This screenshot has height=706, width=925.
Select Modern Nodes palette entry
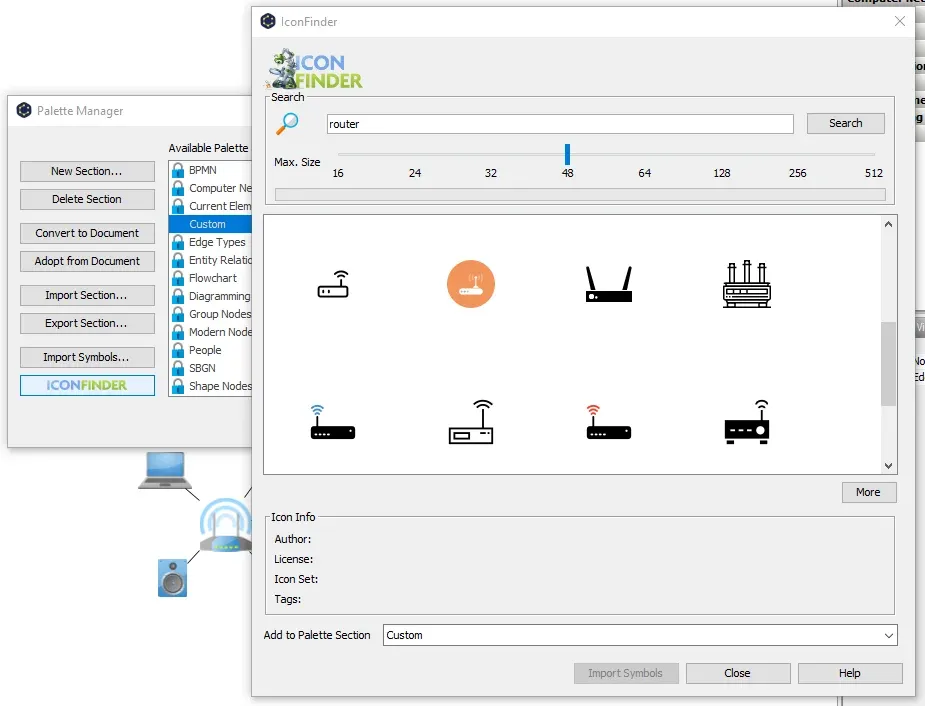[x=210, y=332]
